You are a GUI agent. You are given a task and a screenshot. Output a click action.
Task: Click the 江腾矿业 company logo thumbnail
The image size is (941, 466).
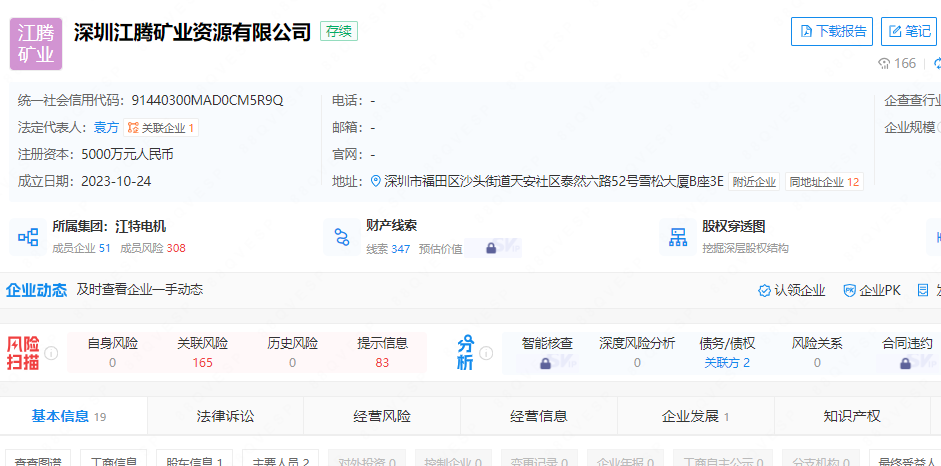[36, 44]
